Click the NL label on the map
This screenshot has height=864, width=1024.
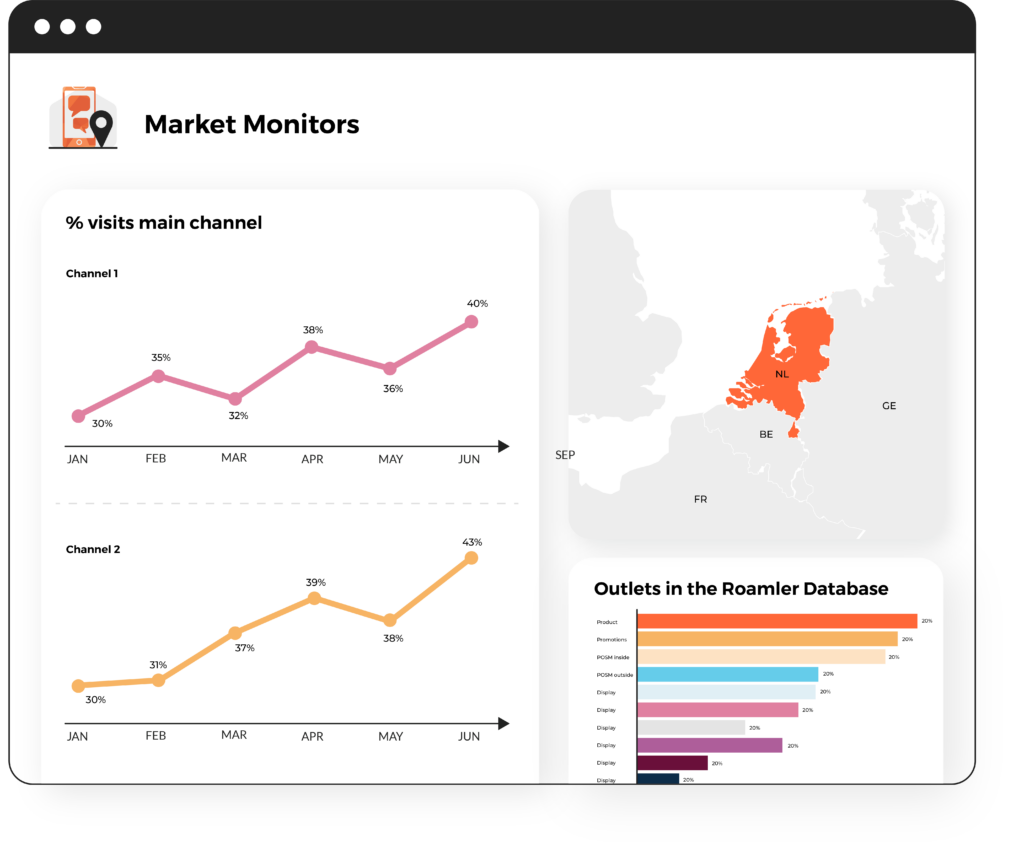click(x=781, y=375)
